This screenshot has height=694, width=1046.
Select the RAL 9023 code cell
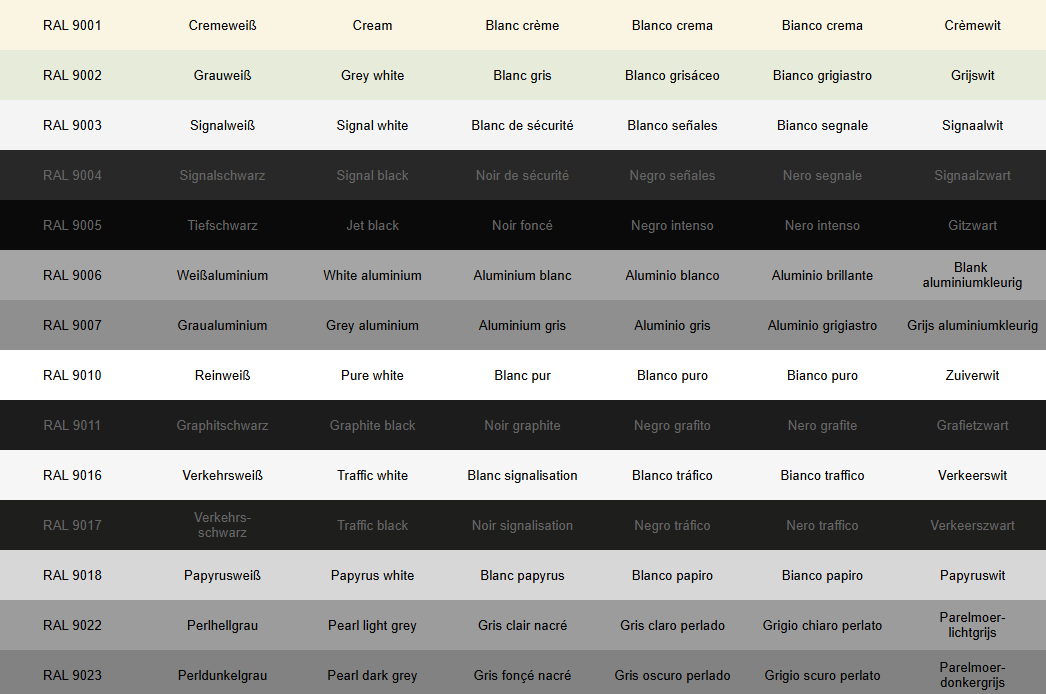[x=72, y=675]
